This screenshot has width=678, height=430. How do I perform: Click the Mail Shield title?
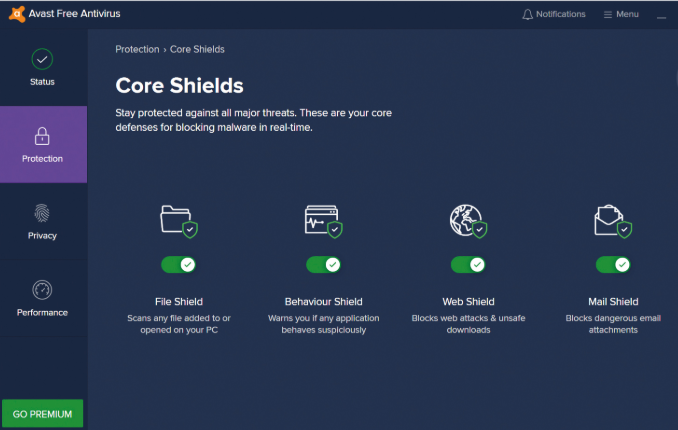(613, 302)
